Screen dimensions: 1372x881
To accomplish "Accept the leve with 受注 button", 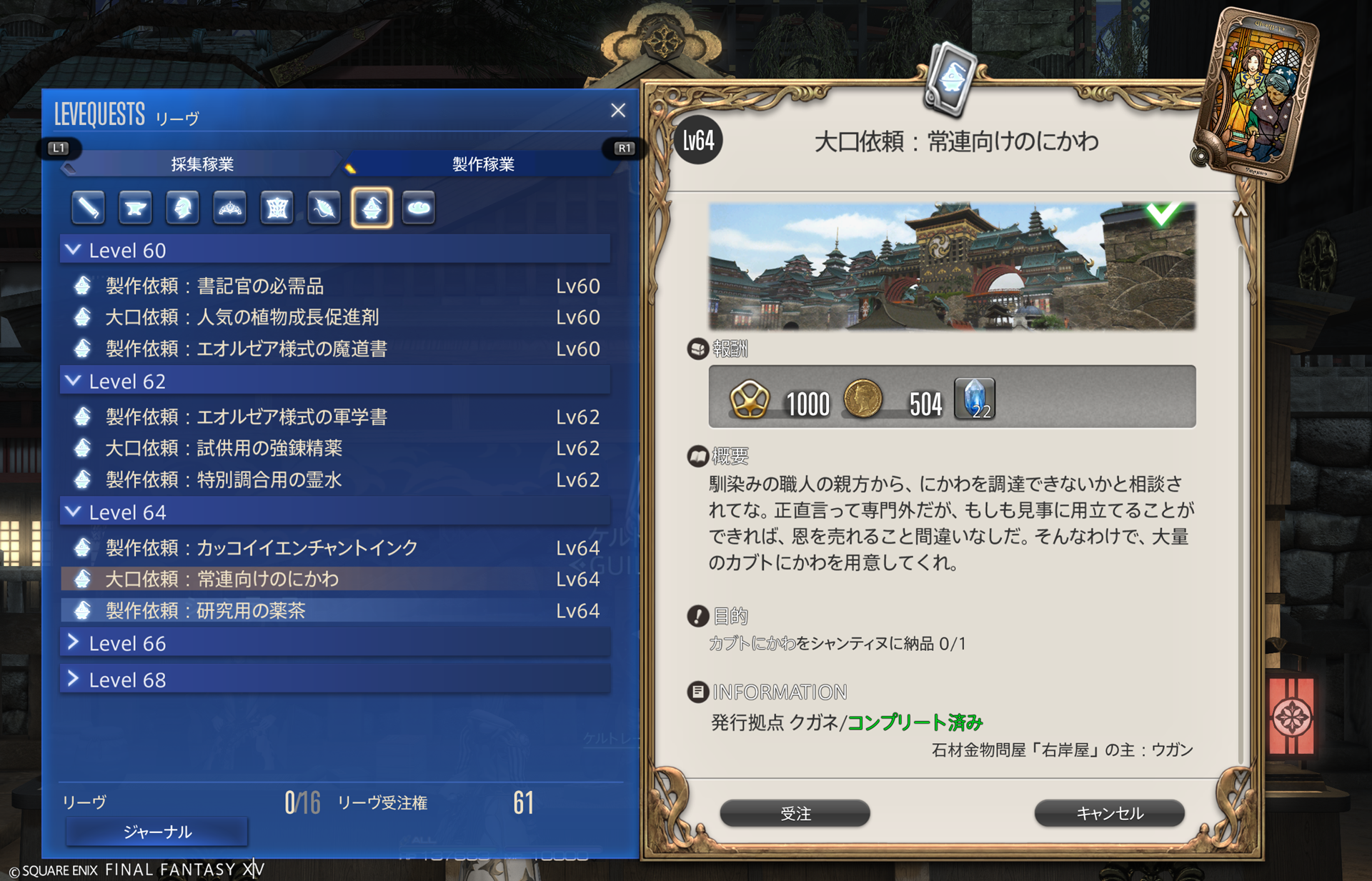I will (795, 813).
